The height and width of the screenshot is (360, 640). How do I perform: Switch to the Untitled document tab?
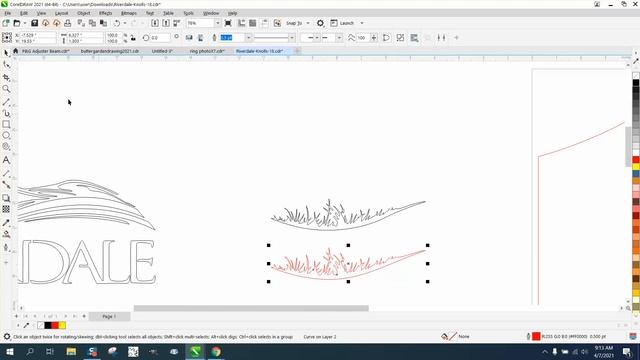coord(162,51)
